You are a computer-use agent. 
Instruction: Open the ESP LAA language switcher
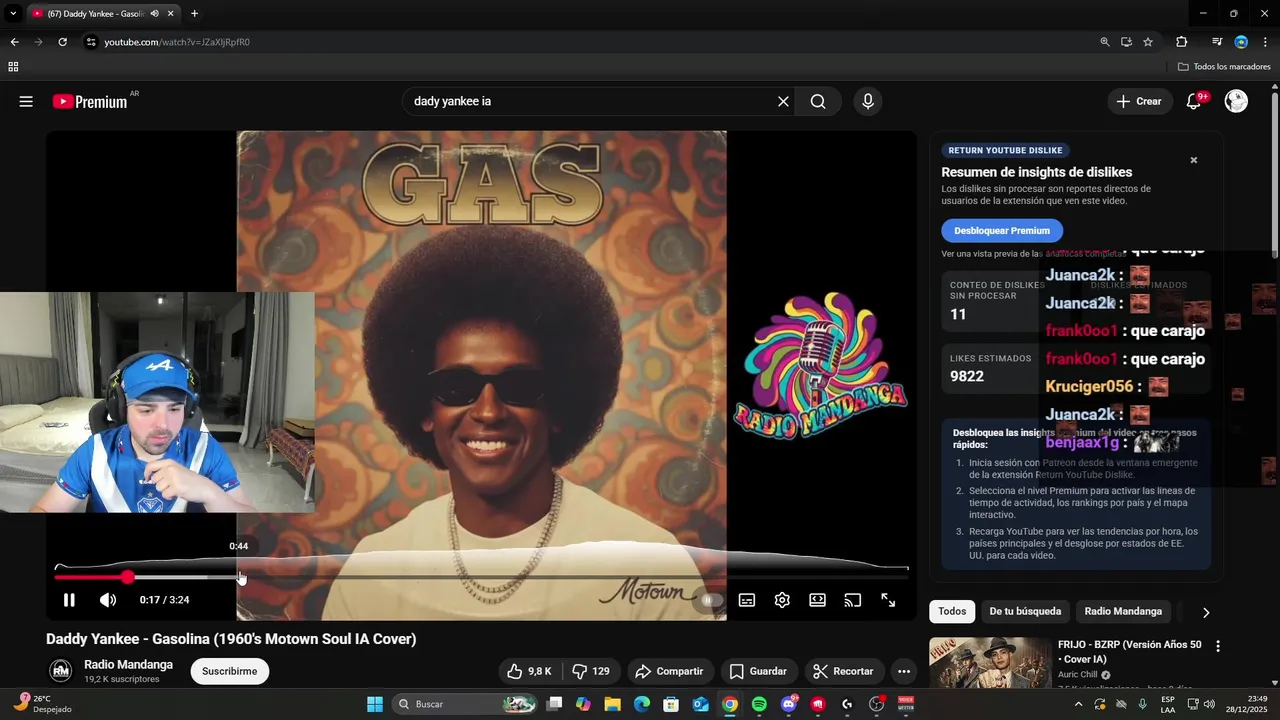(1168, 704)
